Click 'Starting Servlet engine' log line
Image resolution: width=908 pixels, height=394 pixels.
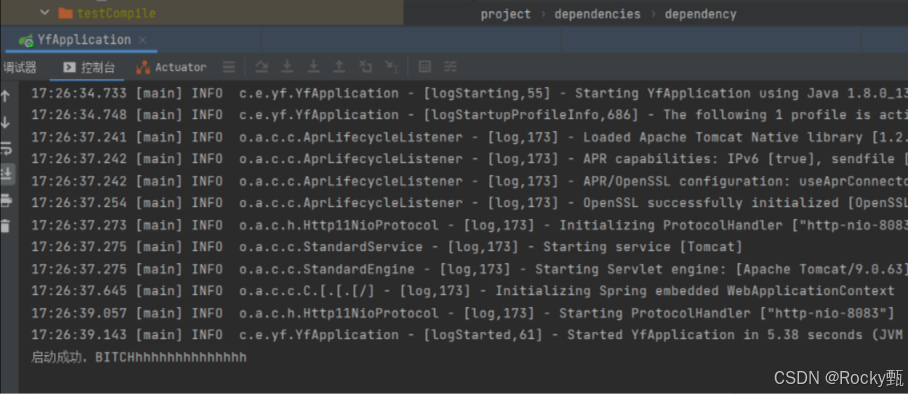point(469,269)
